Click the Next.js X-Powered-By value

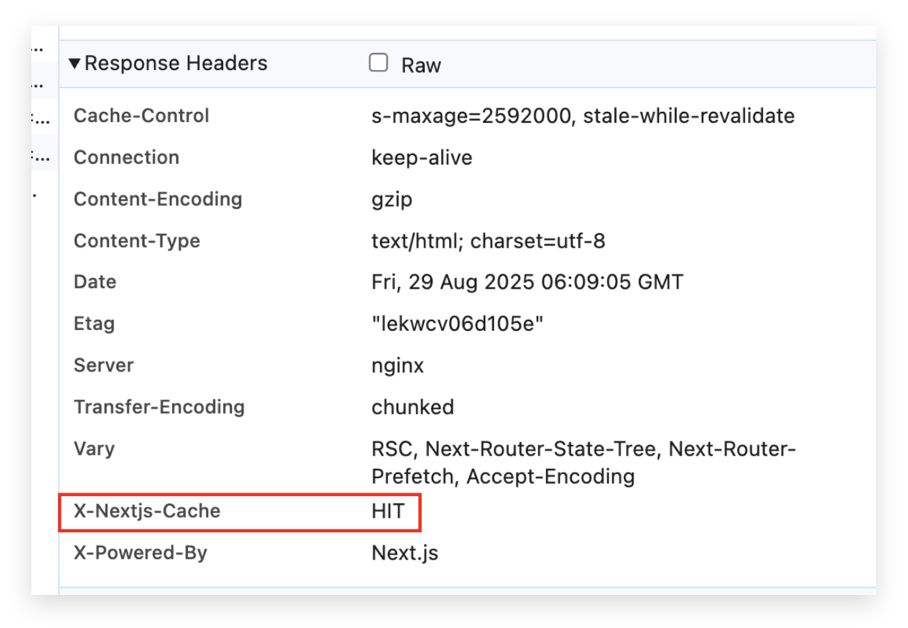(x=405, y=553)
